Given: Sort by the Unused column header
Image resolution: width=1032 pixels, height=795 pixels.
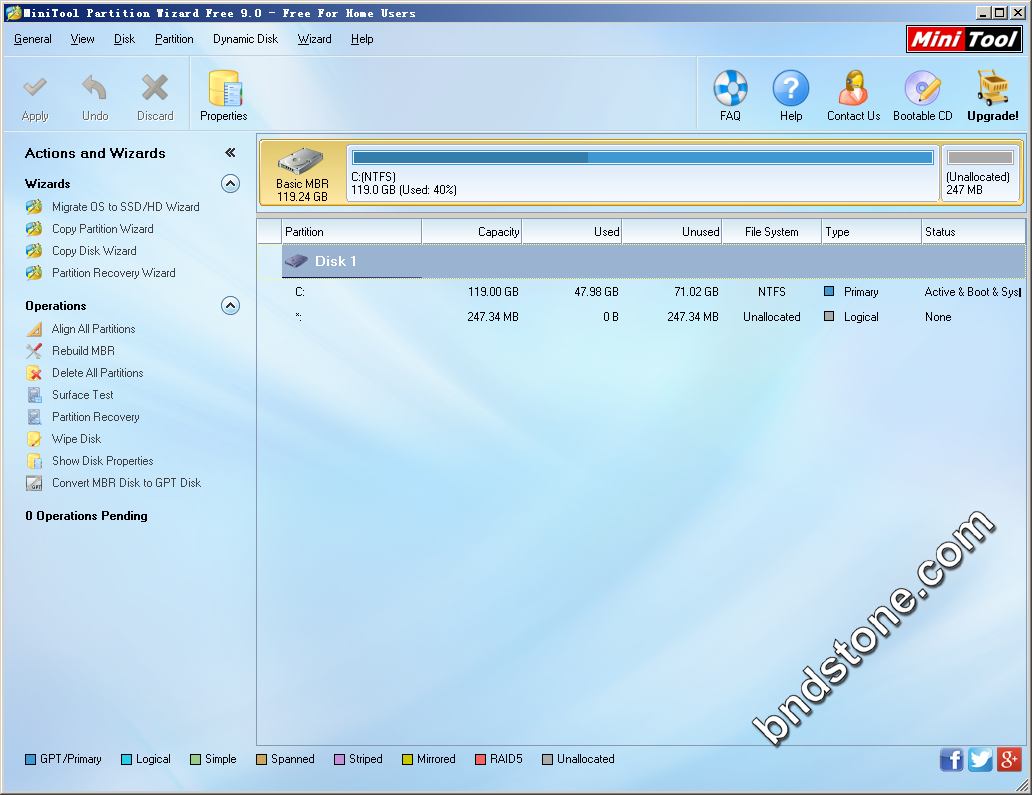Looking at the screenshot, I should [x=672, y=232].
